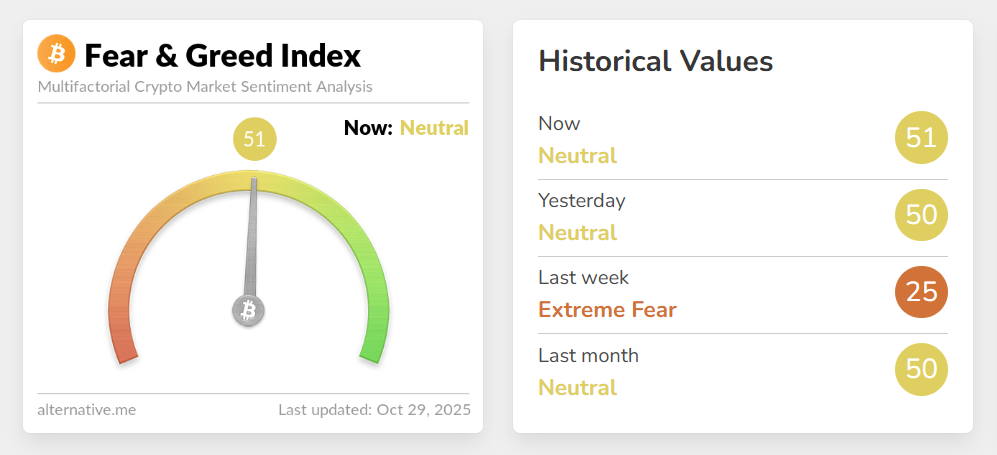Image resolution: width=997 pixels, height=455 pixels.
Task: Click the Extreme Fear label under Last week
Action: pos(607,310)
